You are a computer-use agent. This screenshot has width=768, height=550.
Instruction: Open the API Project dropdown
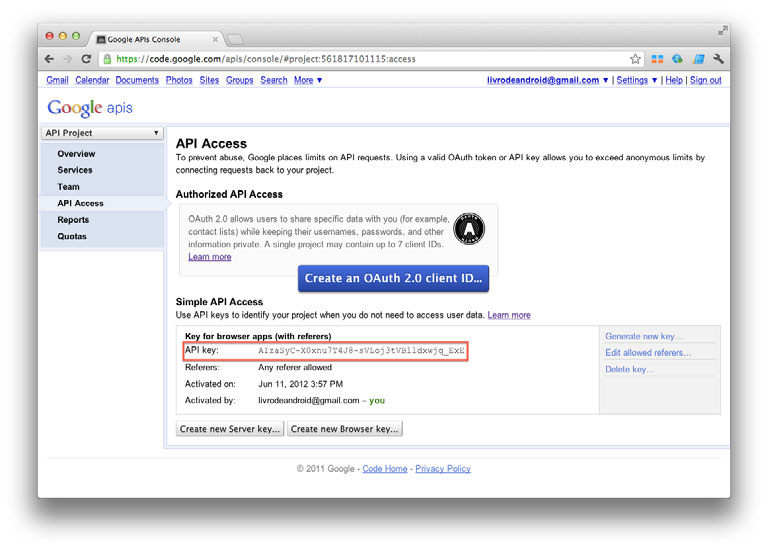tap(102, 133)
